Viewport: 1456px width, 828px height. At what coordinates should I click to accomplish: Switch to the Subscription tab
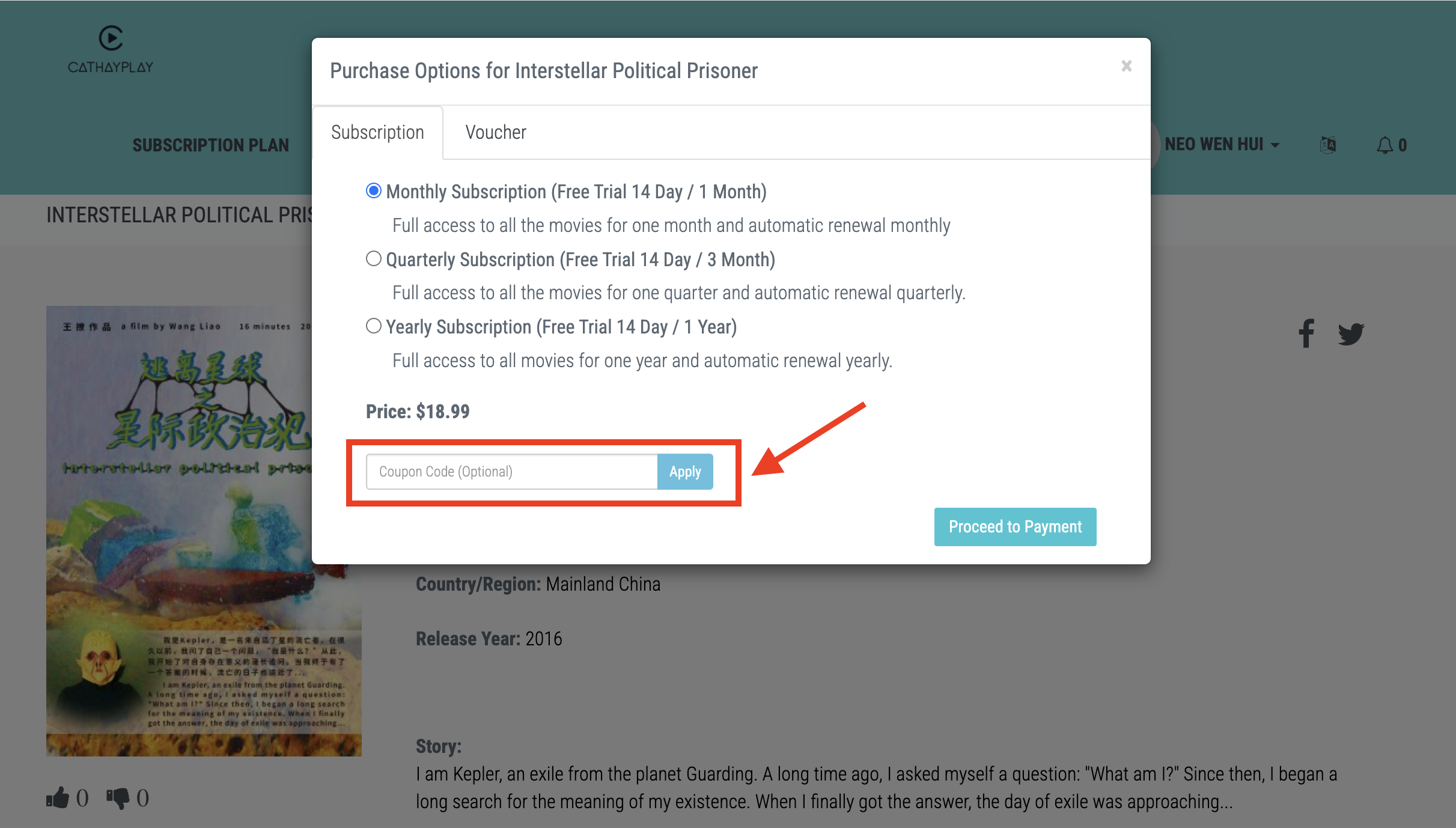click(x=377, y=132)
